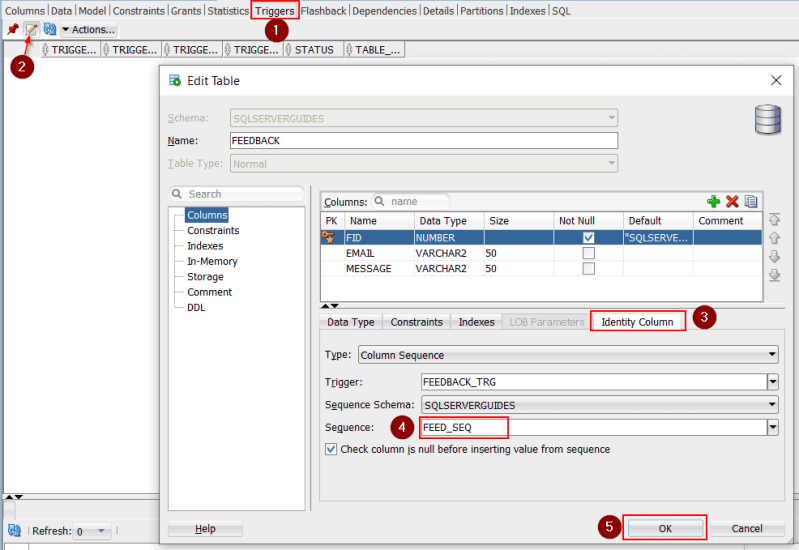
Task: Click the Trigger FEEDBACK_TRG field
Action: tap(594, 382)
